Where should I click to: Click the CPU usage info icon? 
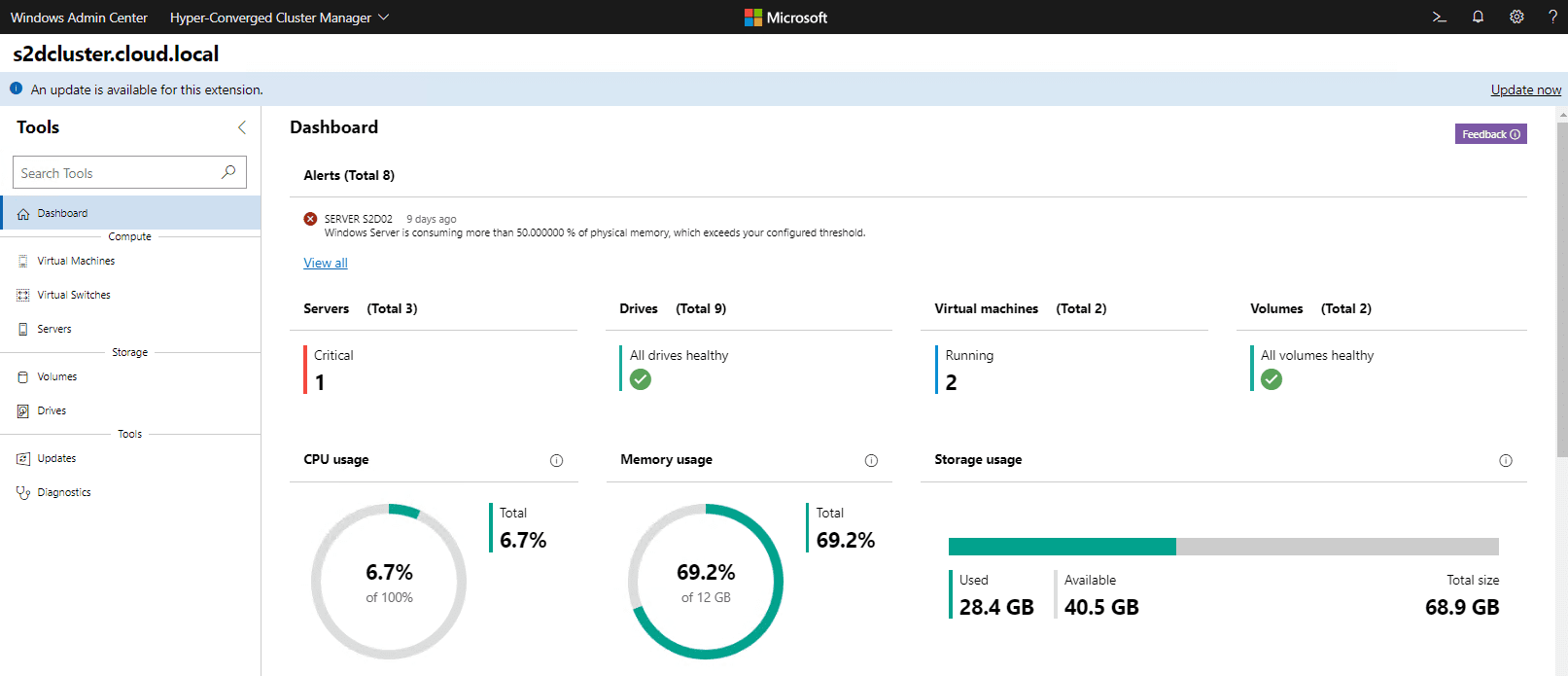[556, 460]
